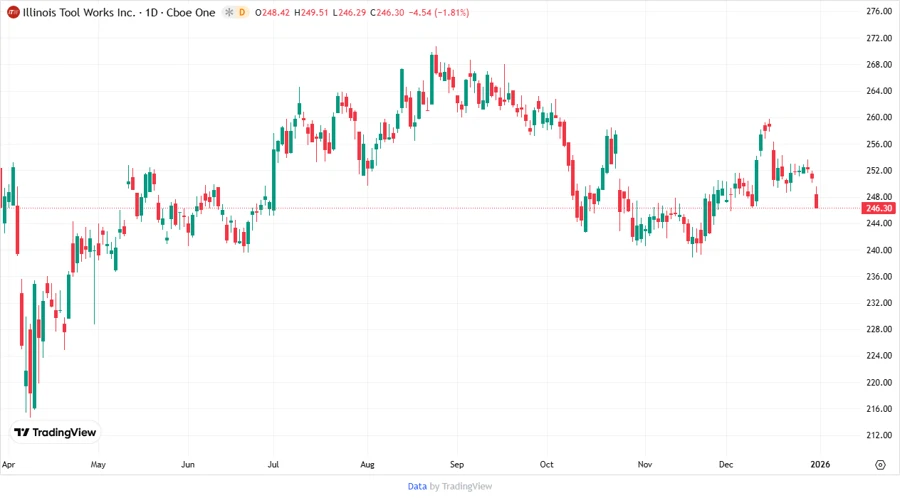The height and width of the screenshot is (498, 900).
Task: Click the Sep label on time axis
Action: pos(457,465)
